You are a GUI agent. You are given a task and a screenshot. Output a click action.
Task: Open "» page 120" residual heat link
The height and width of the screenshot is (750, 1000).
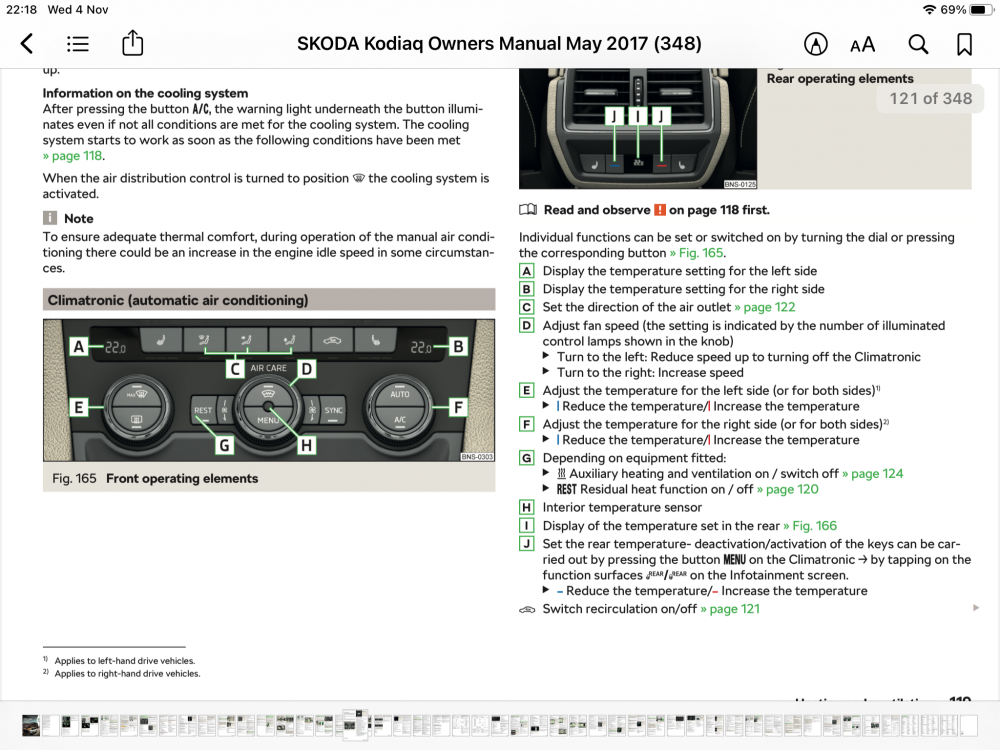[x=788, y=489]
